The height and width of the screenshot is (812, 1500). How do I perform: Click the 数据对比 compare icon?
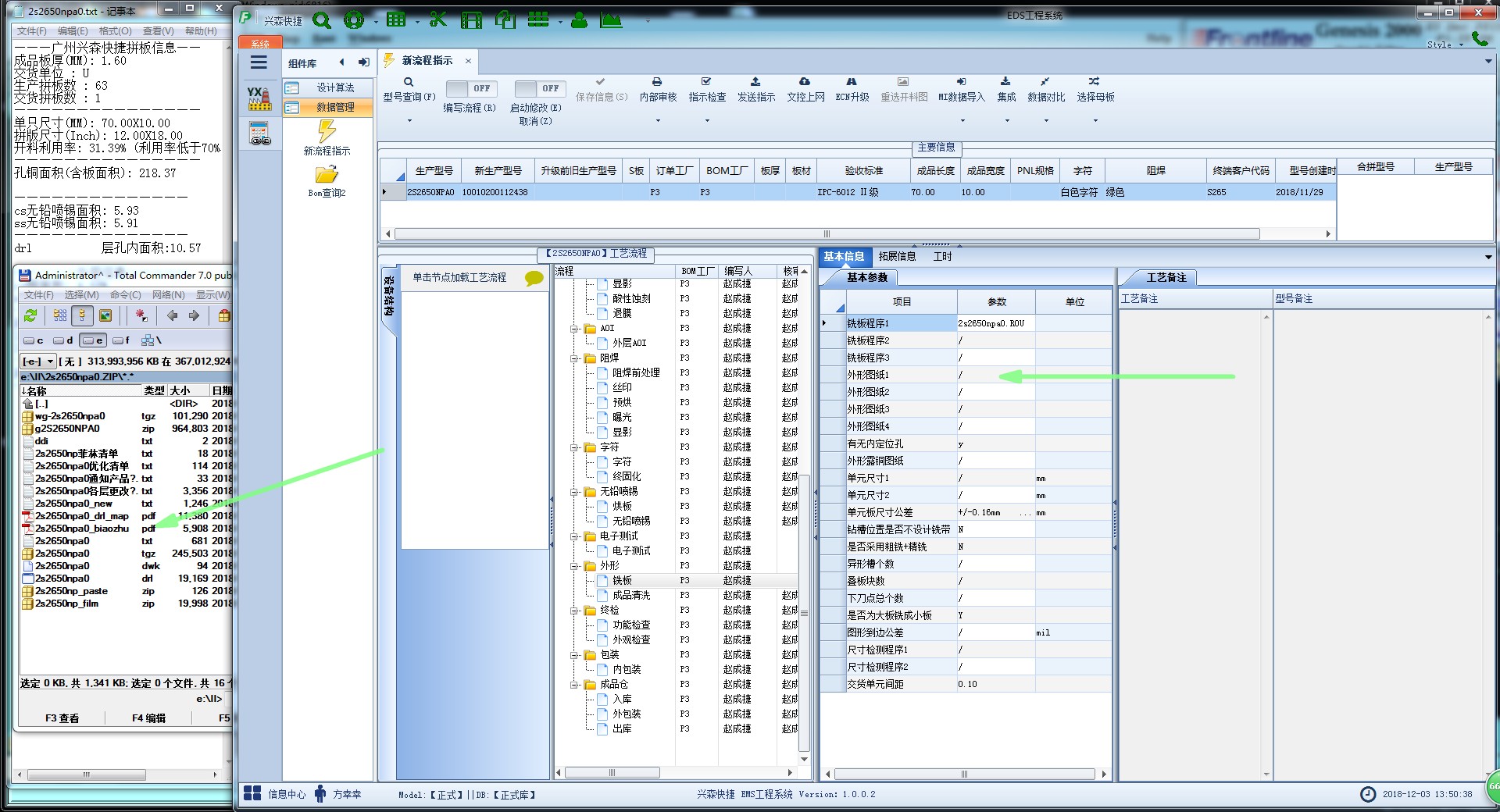pos(1045,81)
